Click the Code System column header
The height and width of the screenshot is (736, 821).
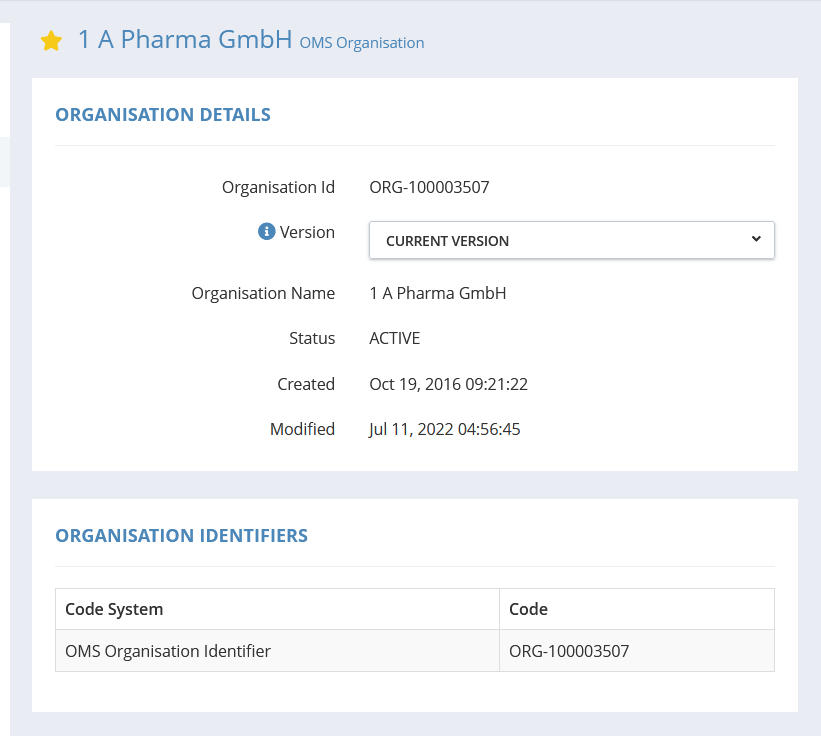(114, 609)
